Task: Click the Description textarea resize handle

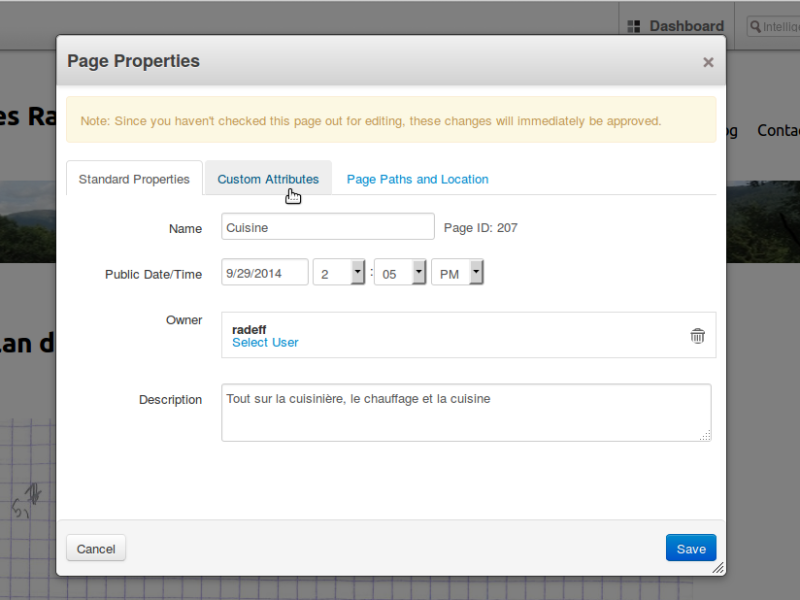Action: (705, 435)
